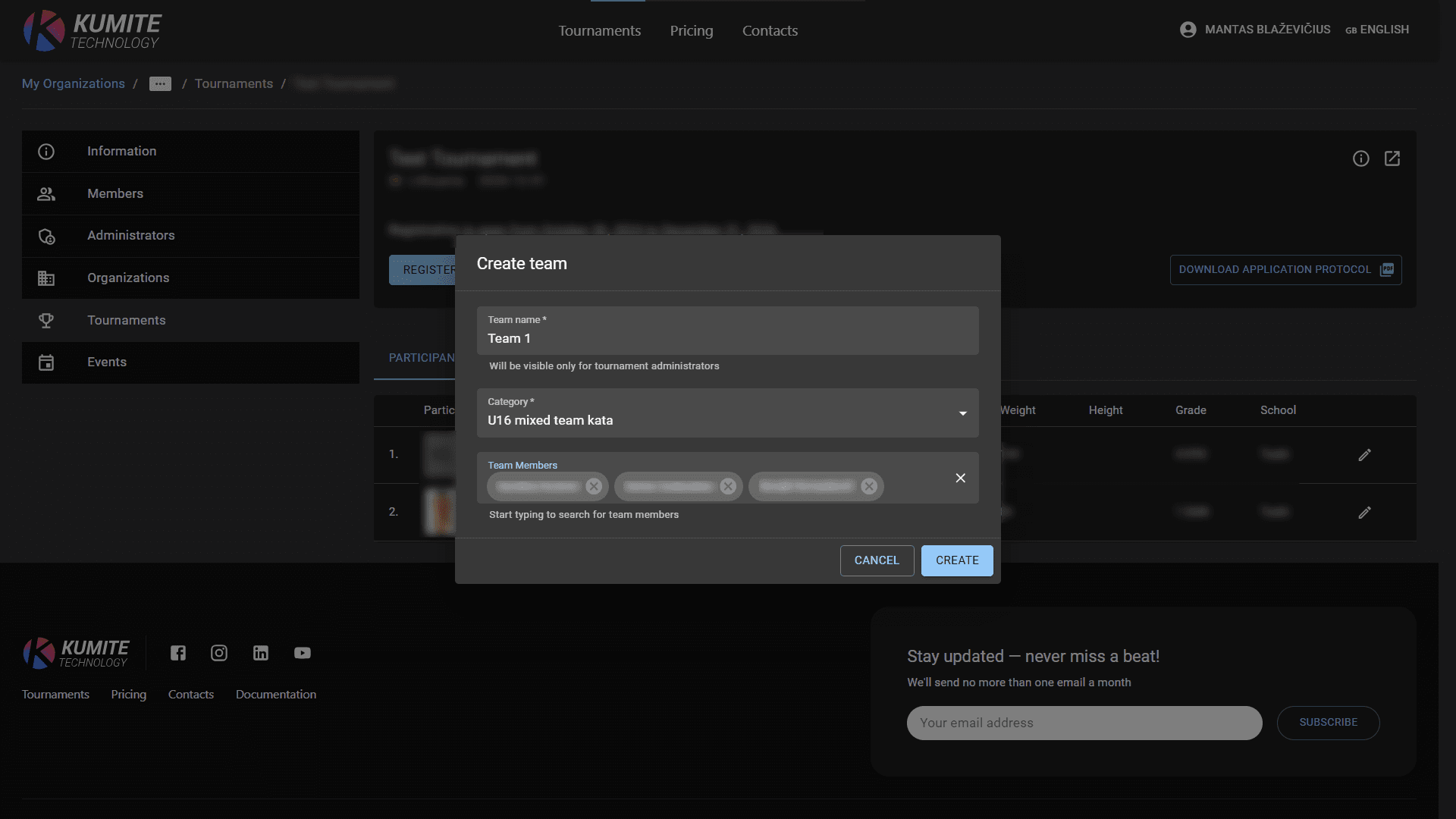Open the Category dropdown in Create team dialog
The height and width of the screenshot is (819, 1456).
click(x=962, y=413)
